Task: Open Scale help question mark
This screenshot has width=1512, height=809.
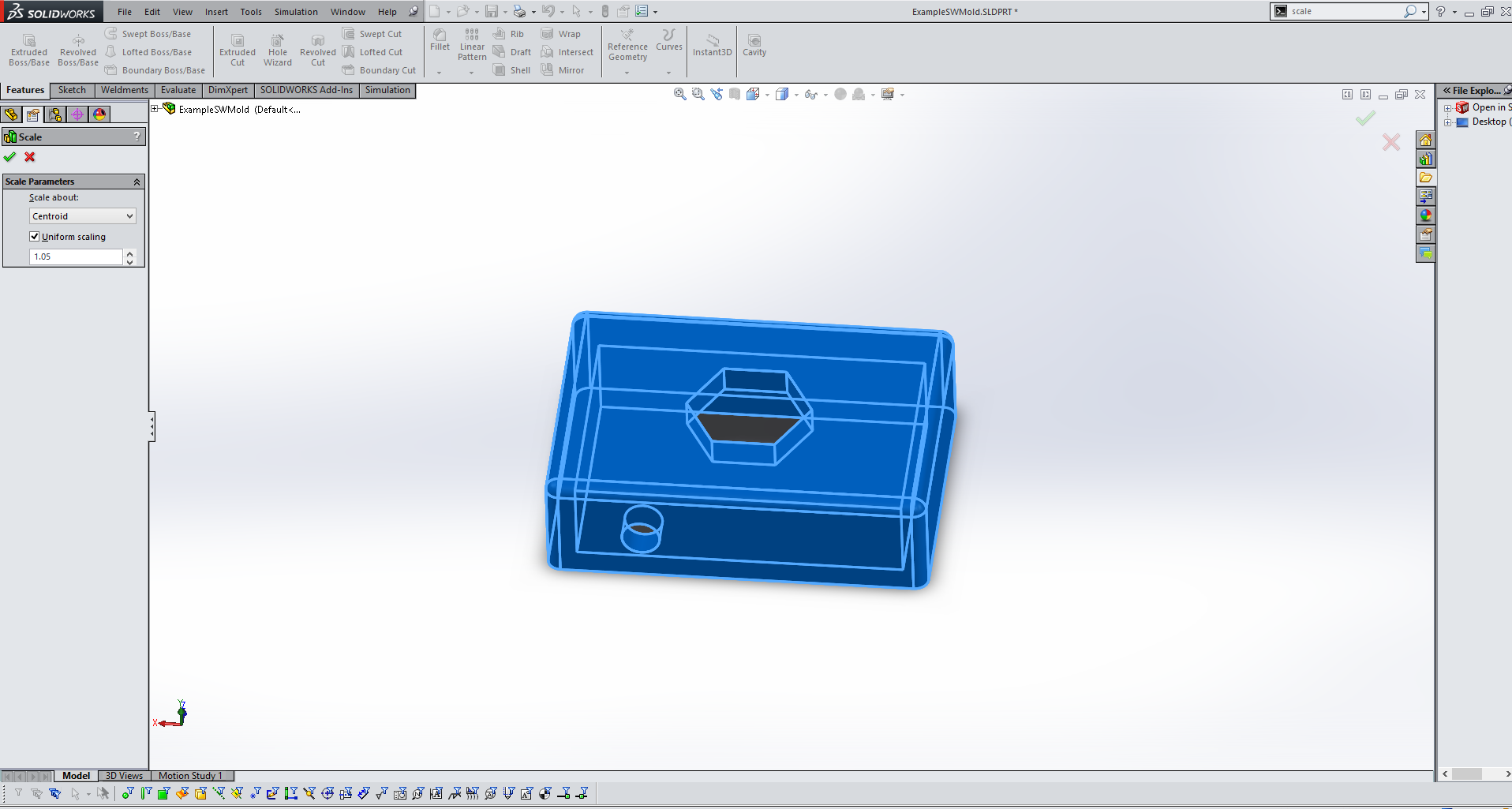Action: point(137,137)
